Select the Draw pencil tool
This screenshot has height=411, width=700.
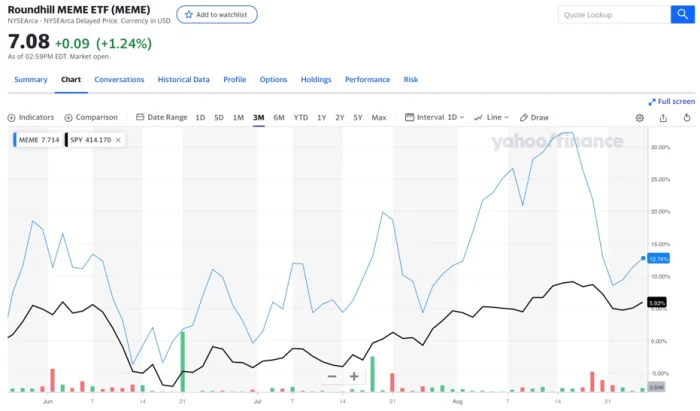(534, 117)
